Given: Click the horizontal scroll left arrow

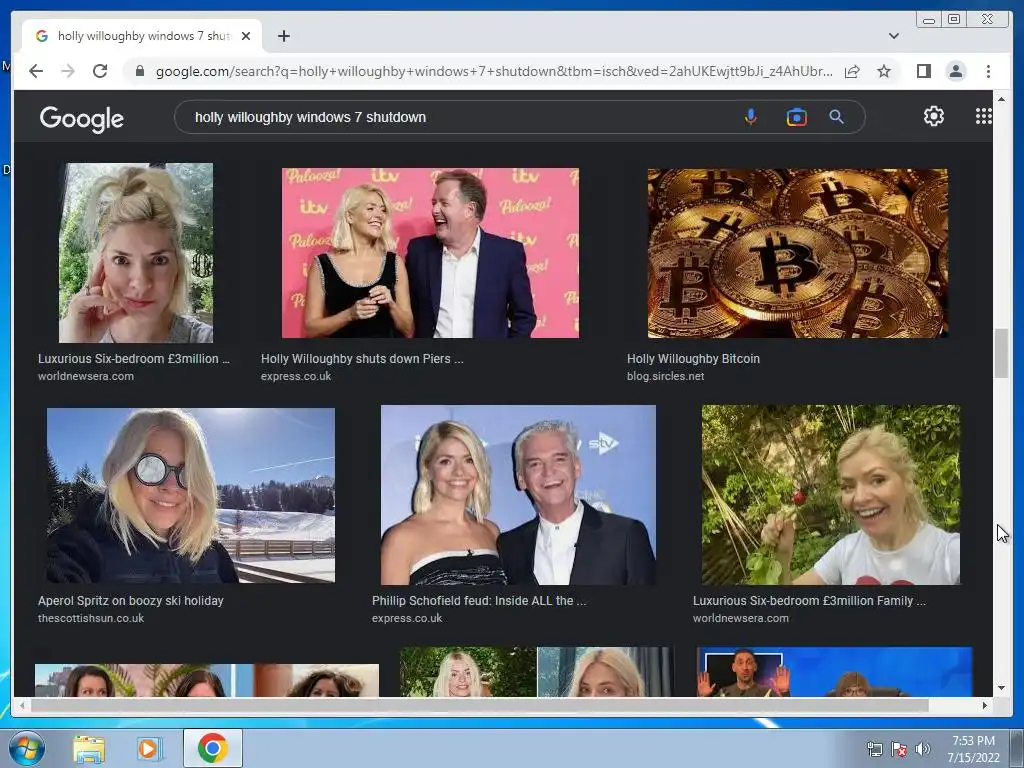Looking at the screenshot, I should point(22,705).
